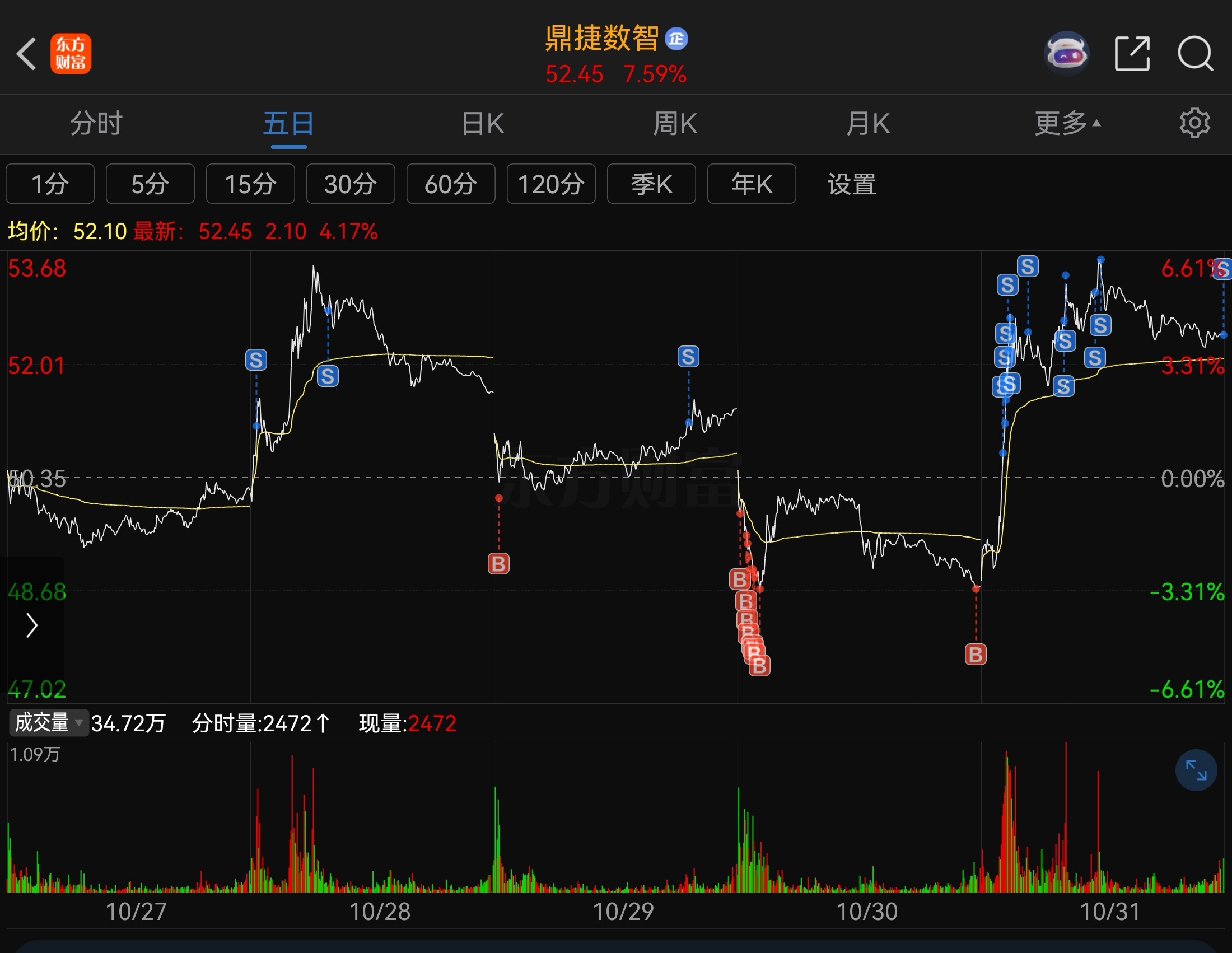This screenshot has height=953, width=1232.
Task: Switch to the 分时 tab
Action: tap(96, 123)
